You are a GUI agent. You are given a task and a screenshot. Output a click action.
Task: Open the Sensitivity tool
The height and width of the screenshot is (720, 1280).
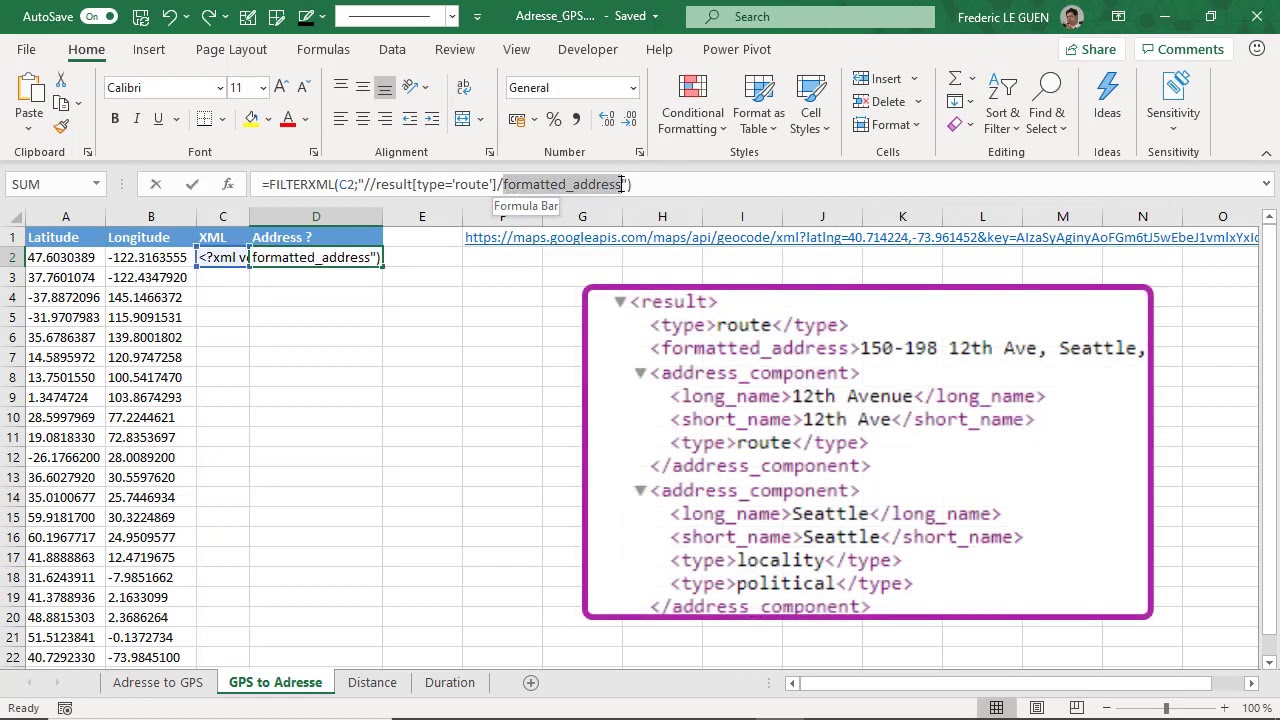[x=1173, y=105]
